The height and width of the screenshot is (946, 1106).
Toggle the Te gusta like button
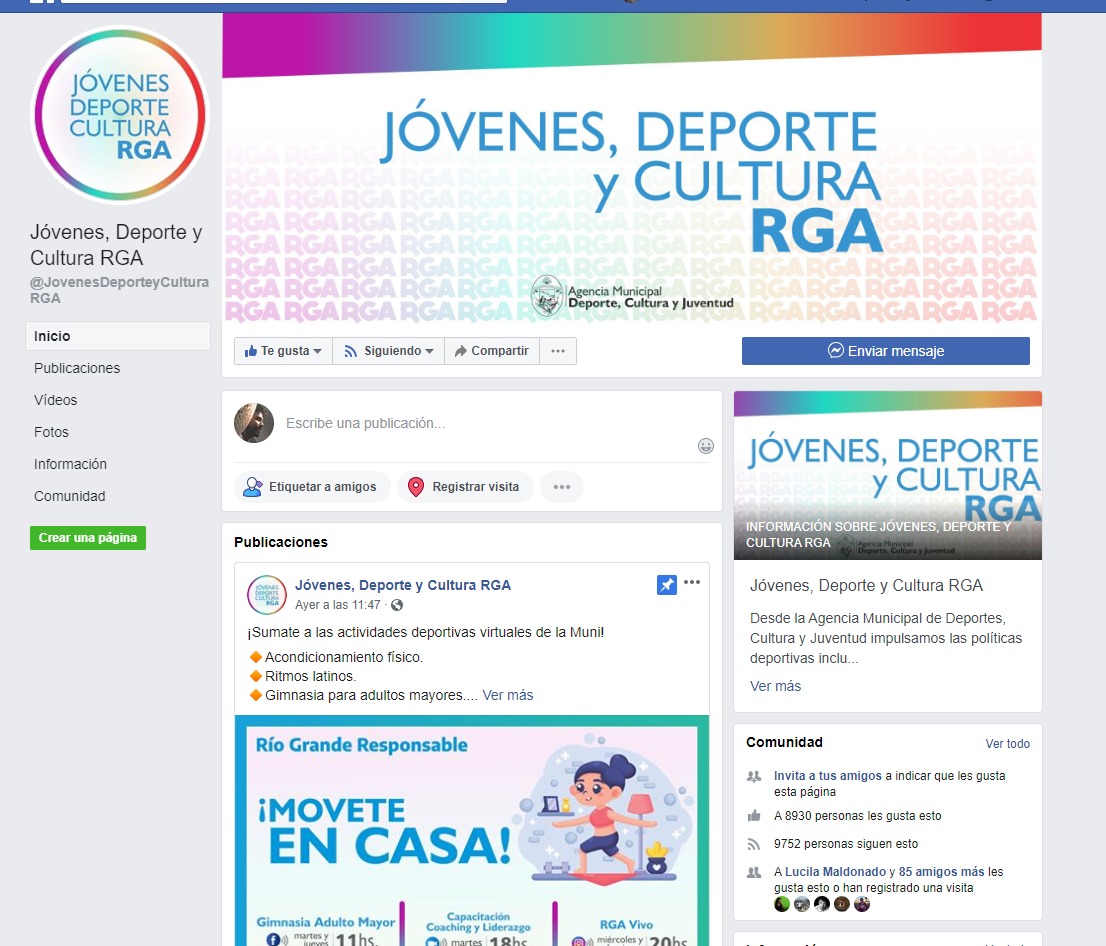tap(283, 351)
